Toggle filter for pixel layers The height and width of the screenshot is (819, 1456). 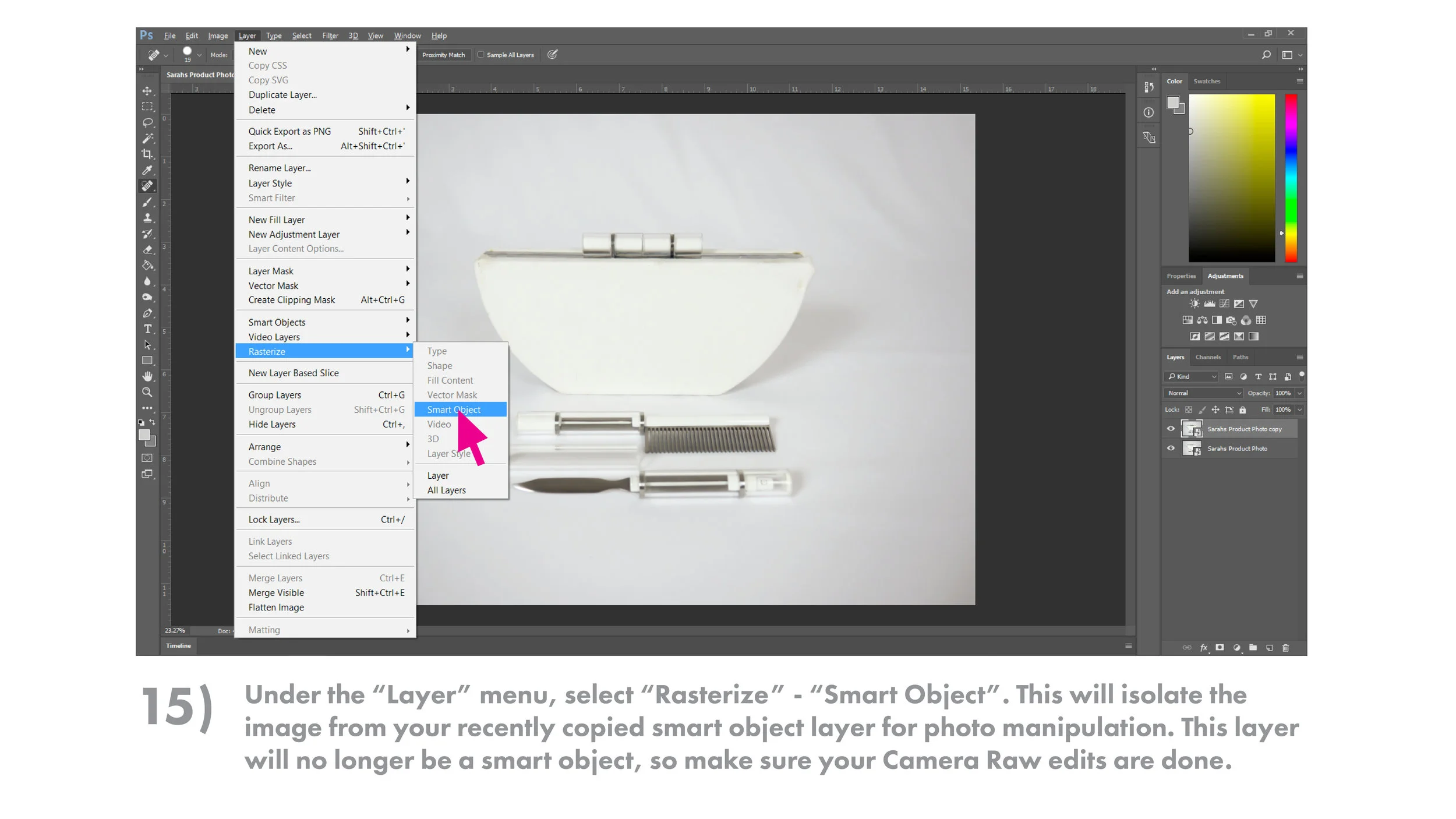[1228, 377]
